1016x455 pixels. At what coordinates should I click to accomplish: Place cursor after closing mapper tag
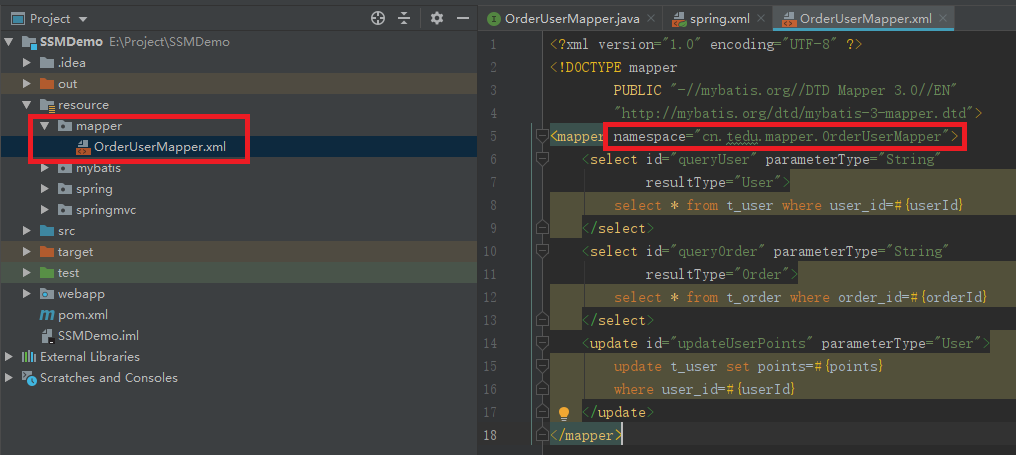[x=622, y=436]
